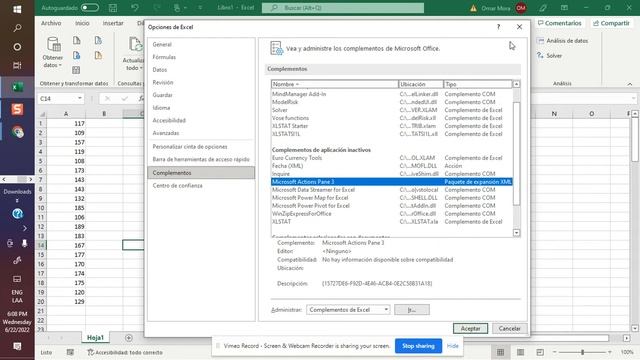Open Barra de herramientas de acceso rápido
Image resolution: width=640 pixels, height=360 pixels.
201,159
